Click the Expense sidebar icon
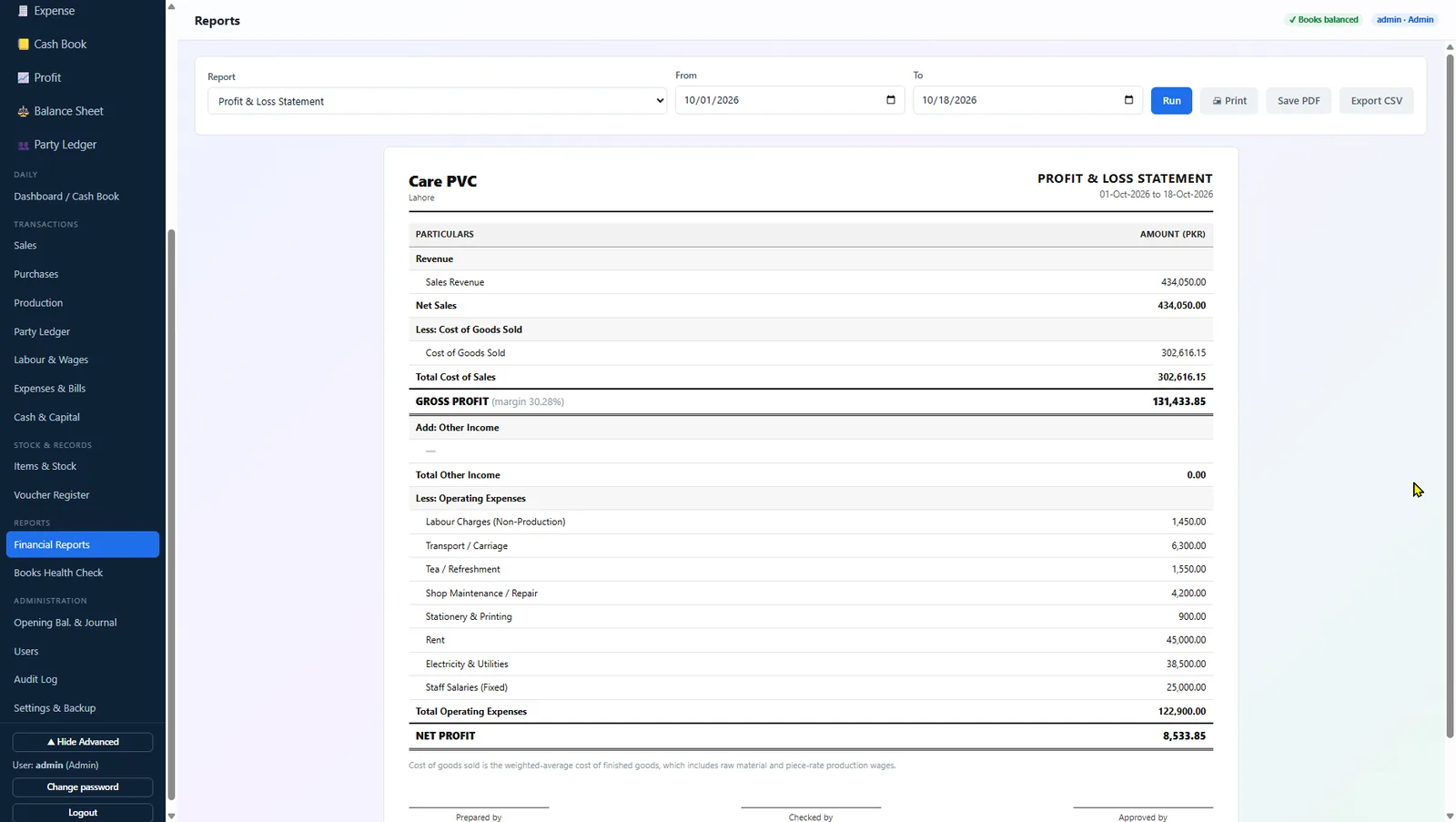The width and height of the screenshot is (1456, 822). pos(24,11)
